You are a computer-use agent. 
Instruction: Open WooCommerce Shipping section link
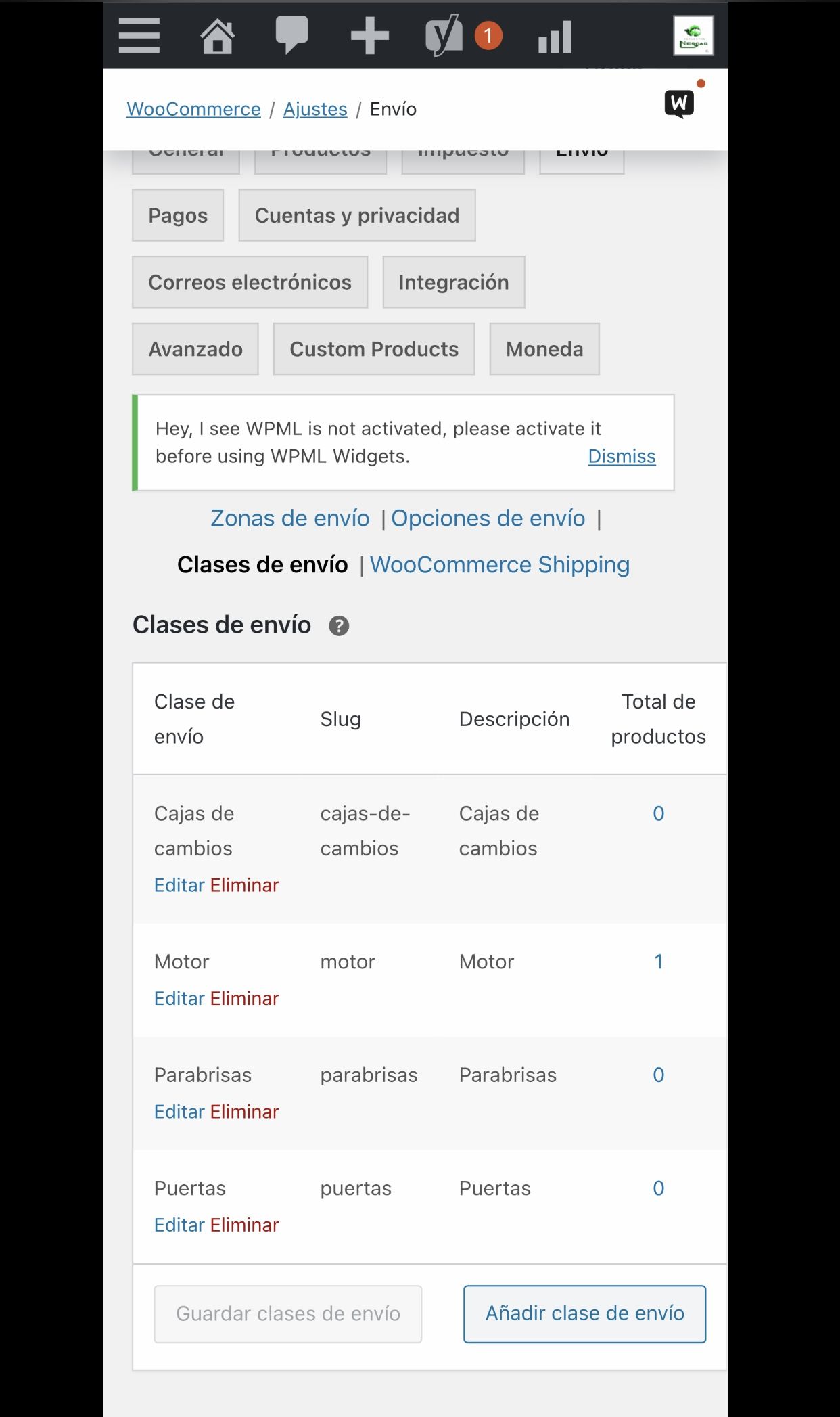pyautogui.click(x=500, y=564)
